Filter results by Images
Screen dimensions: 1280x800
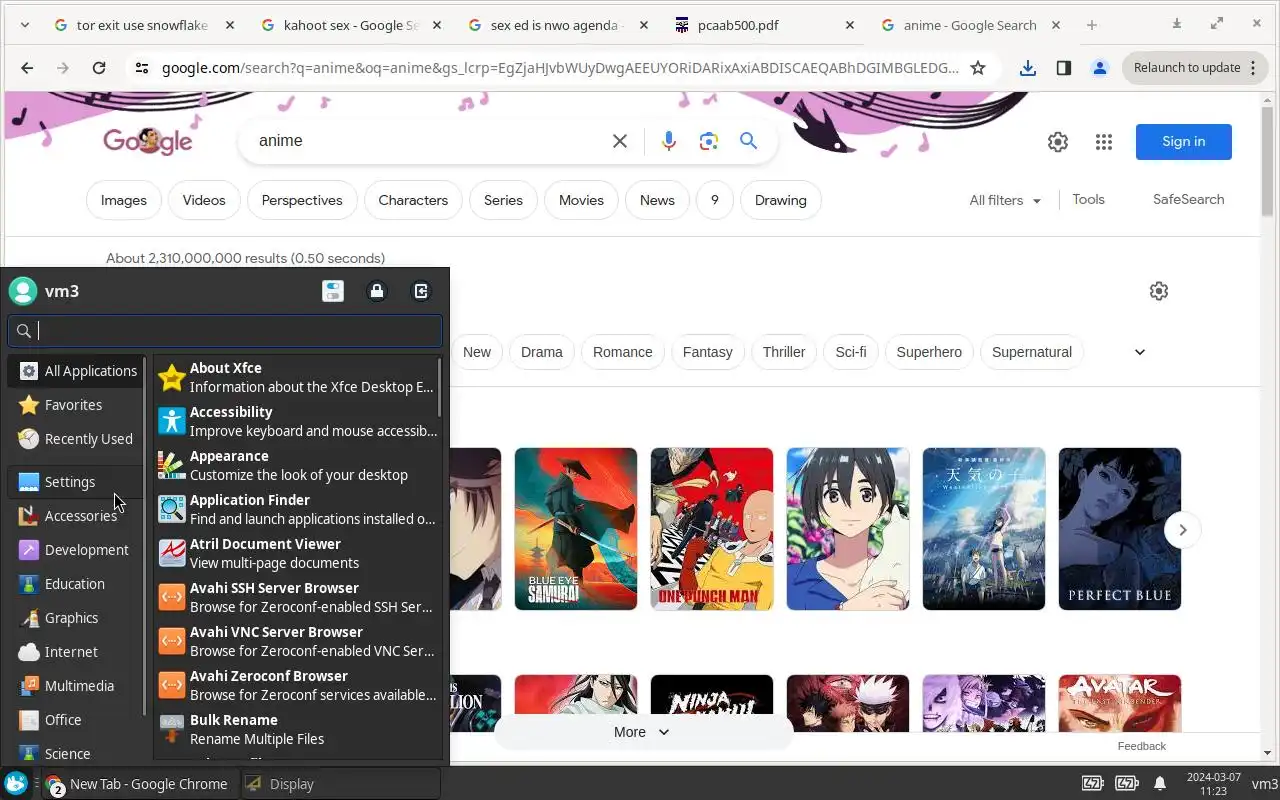click(124, 200)
